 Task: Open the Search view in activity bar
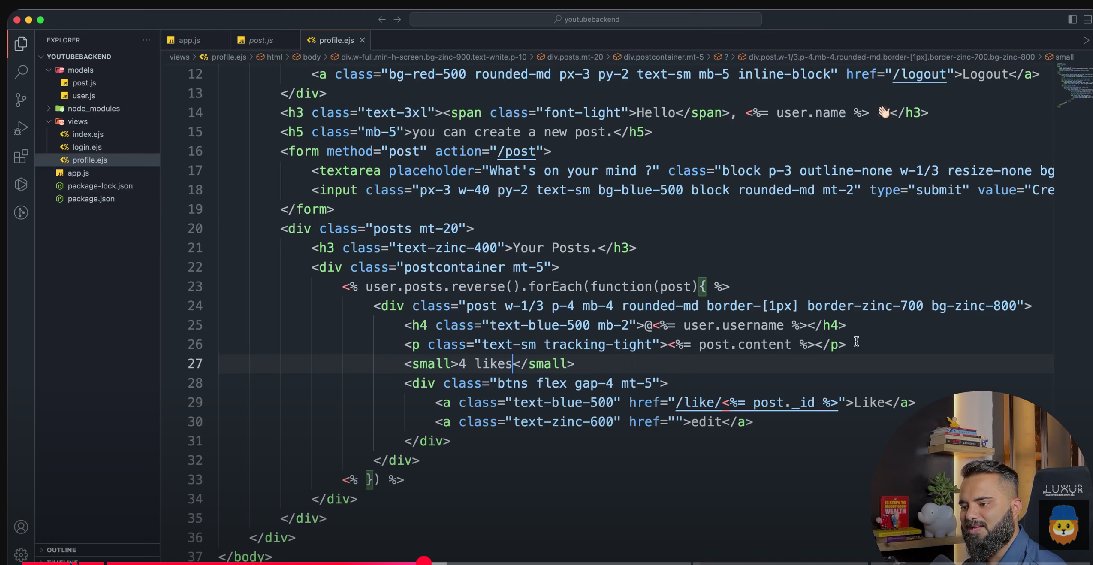(21, 71)
